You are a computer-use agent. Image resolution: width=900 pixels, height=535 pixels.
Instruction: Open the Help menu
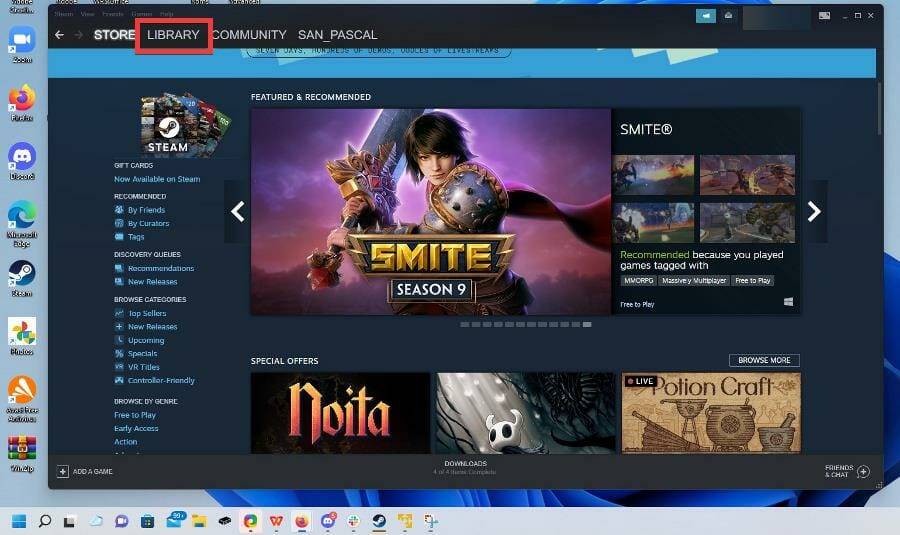point(166,14)
